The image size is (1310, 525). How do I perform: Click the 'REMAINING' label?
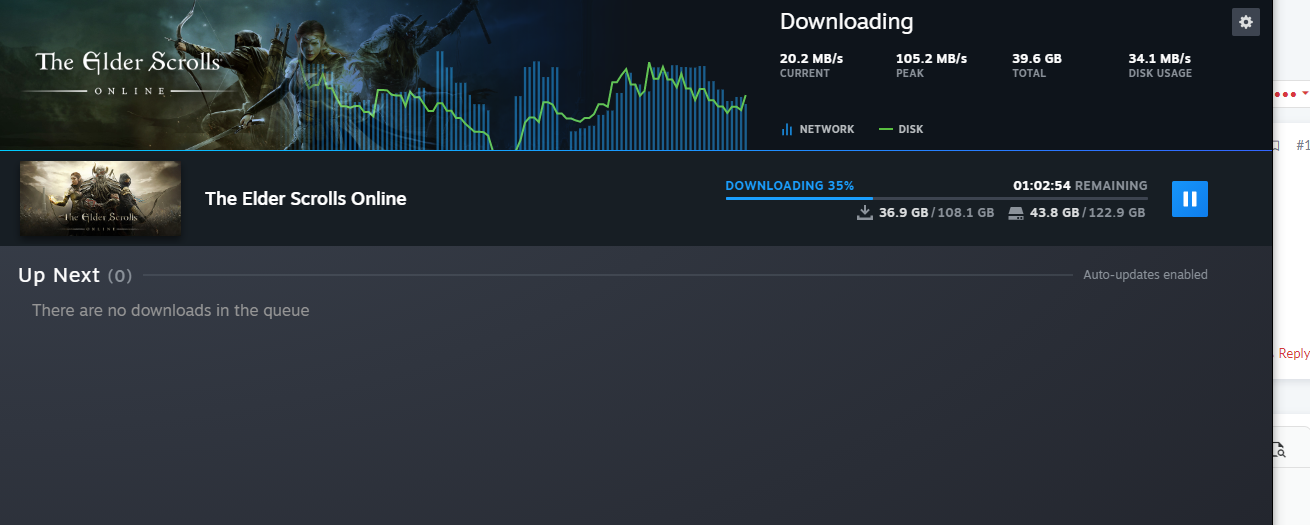[x=1111, y=186]
